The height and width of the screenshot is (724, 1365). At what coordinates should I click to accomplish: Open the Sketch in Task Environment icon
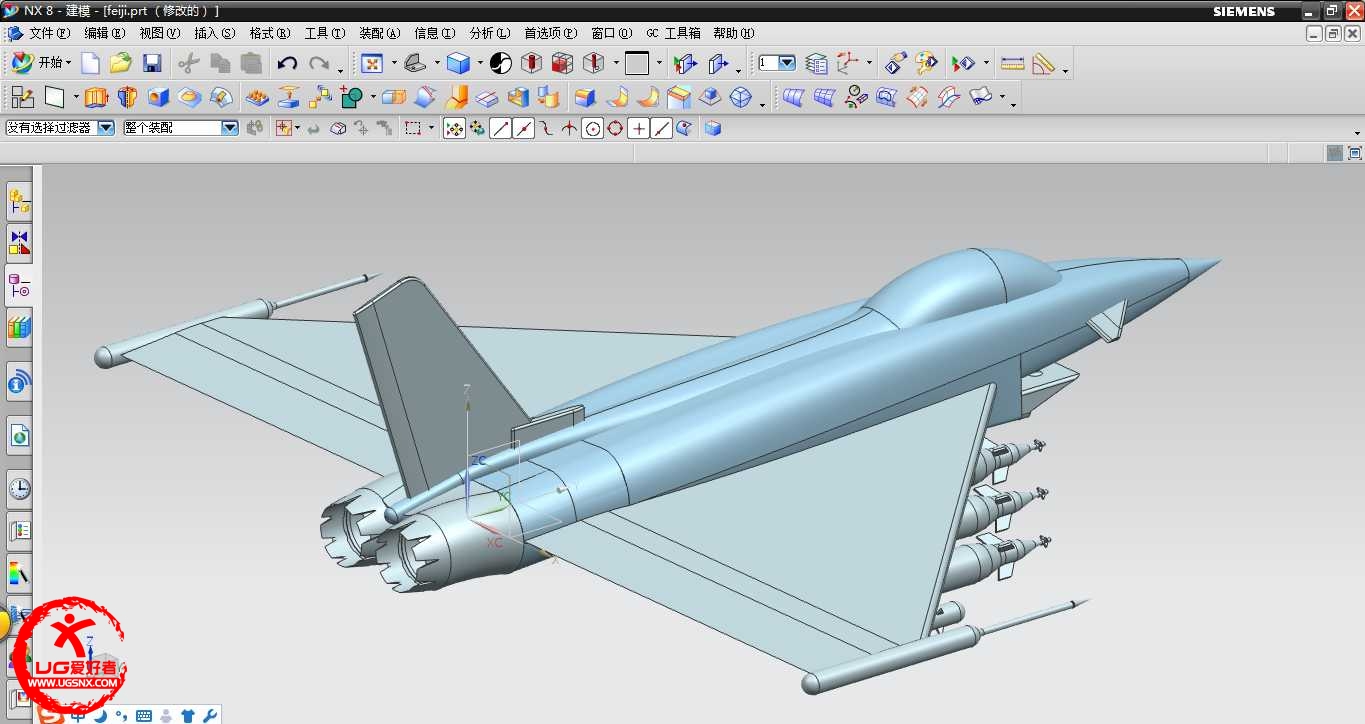(x=22, y=98)
